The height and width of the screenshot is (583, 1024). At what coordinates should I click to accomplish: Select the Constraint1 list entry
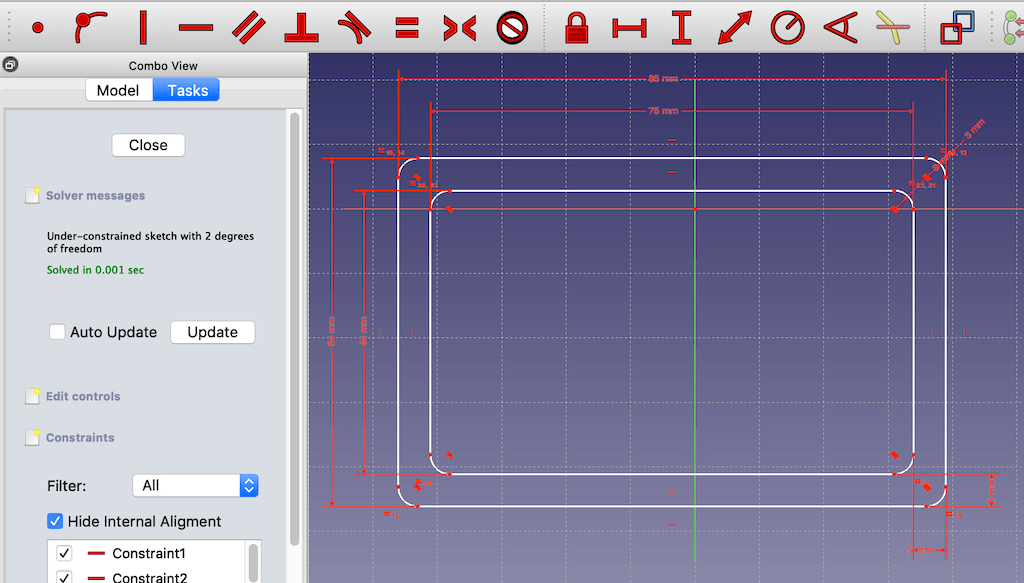click(149, 553)
